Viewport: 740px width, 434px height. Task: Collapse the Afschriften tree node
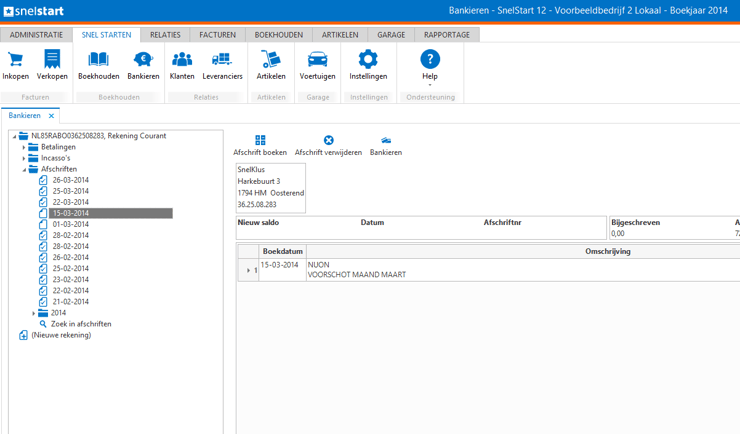(24, 169)
